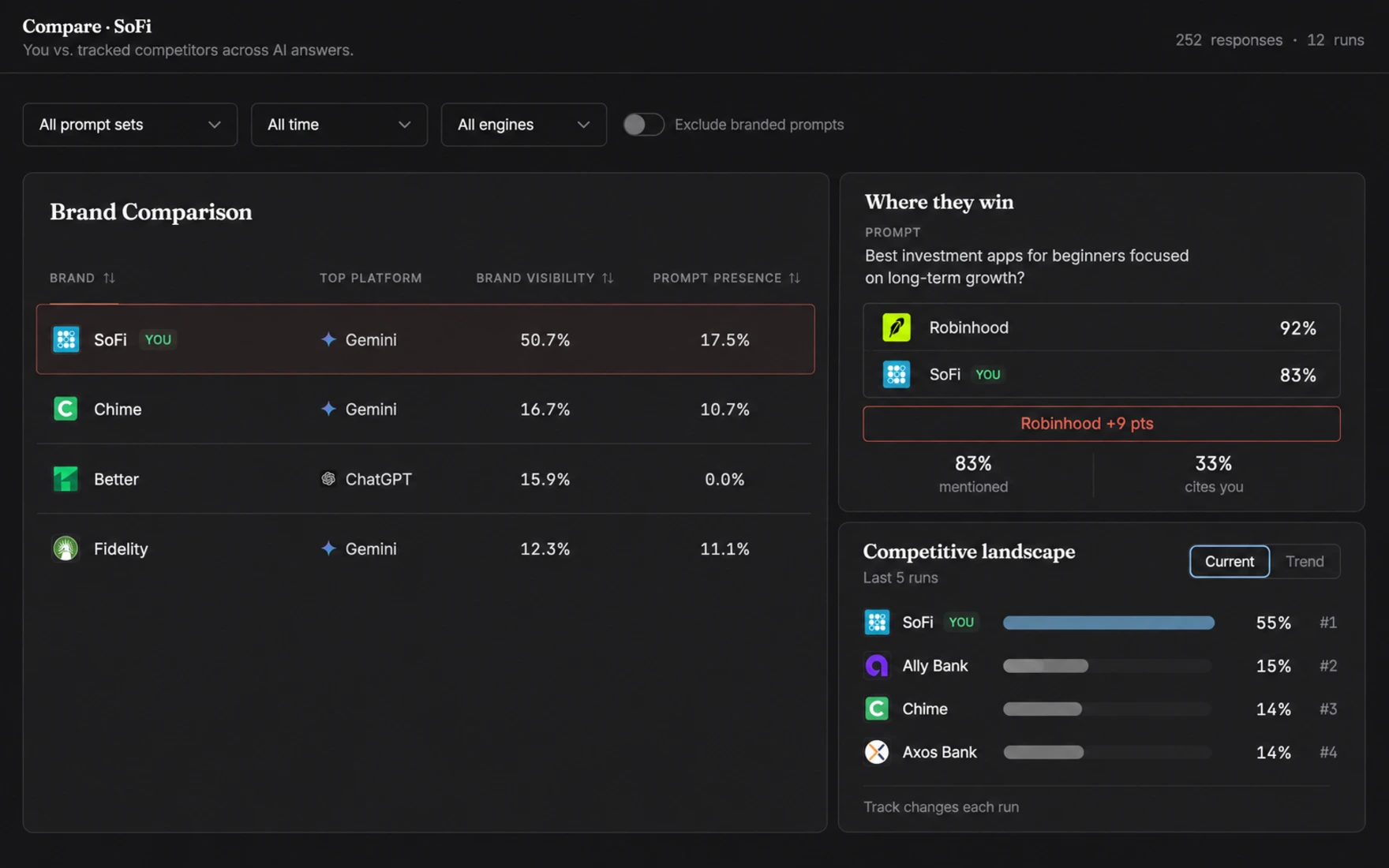Click Chime logo in Competitive landscape list
Viewport: 1389px width, 868px height.
(x=877, y=709)
